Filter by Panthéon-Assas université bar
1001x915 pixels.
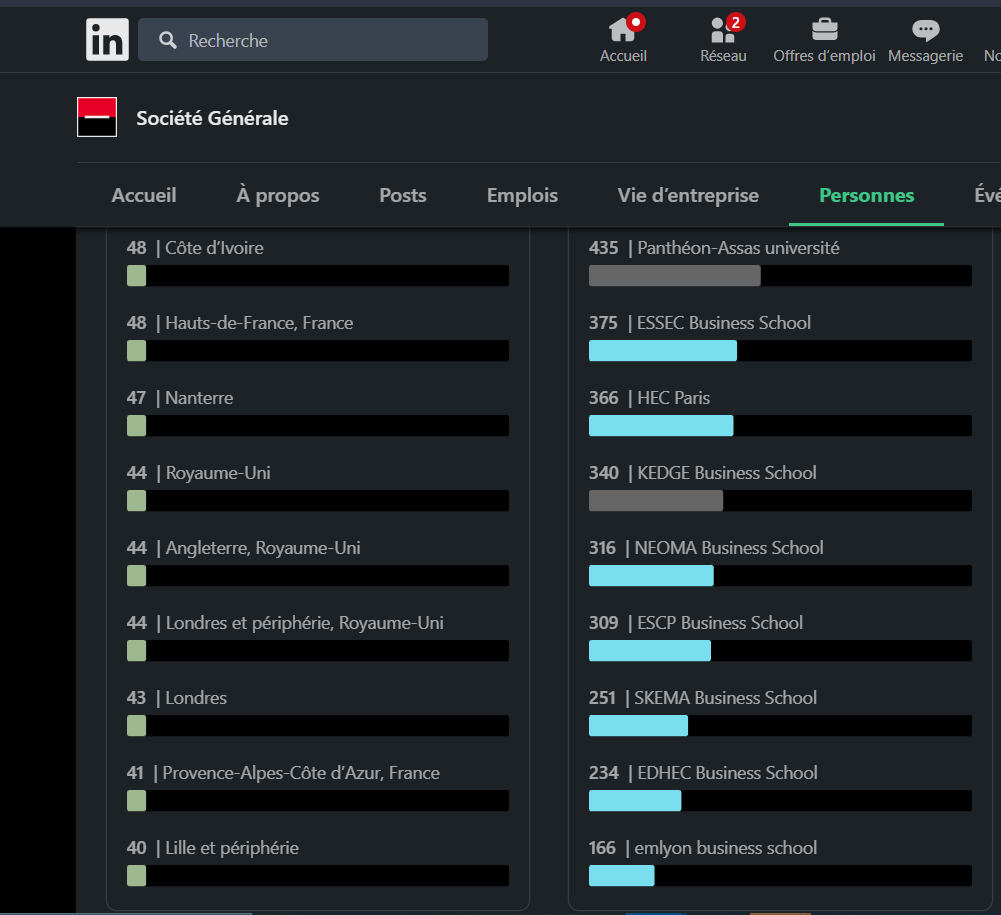[x=780, y=276]
